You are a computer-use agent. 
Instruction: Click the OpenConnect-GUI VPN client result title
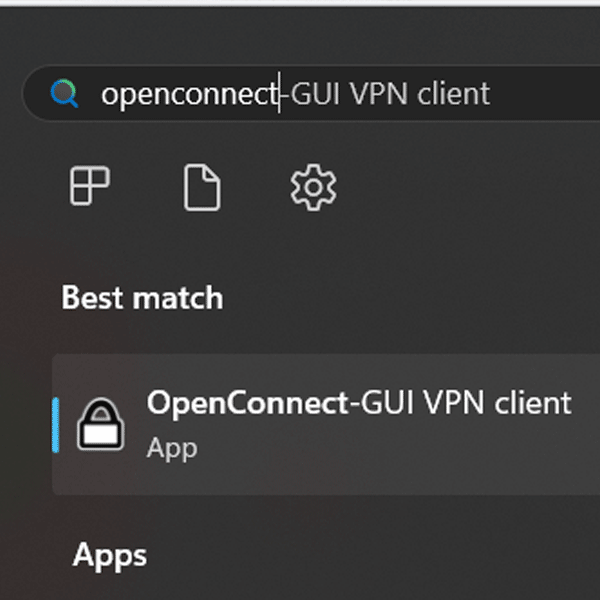pos(359,403)
